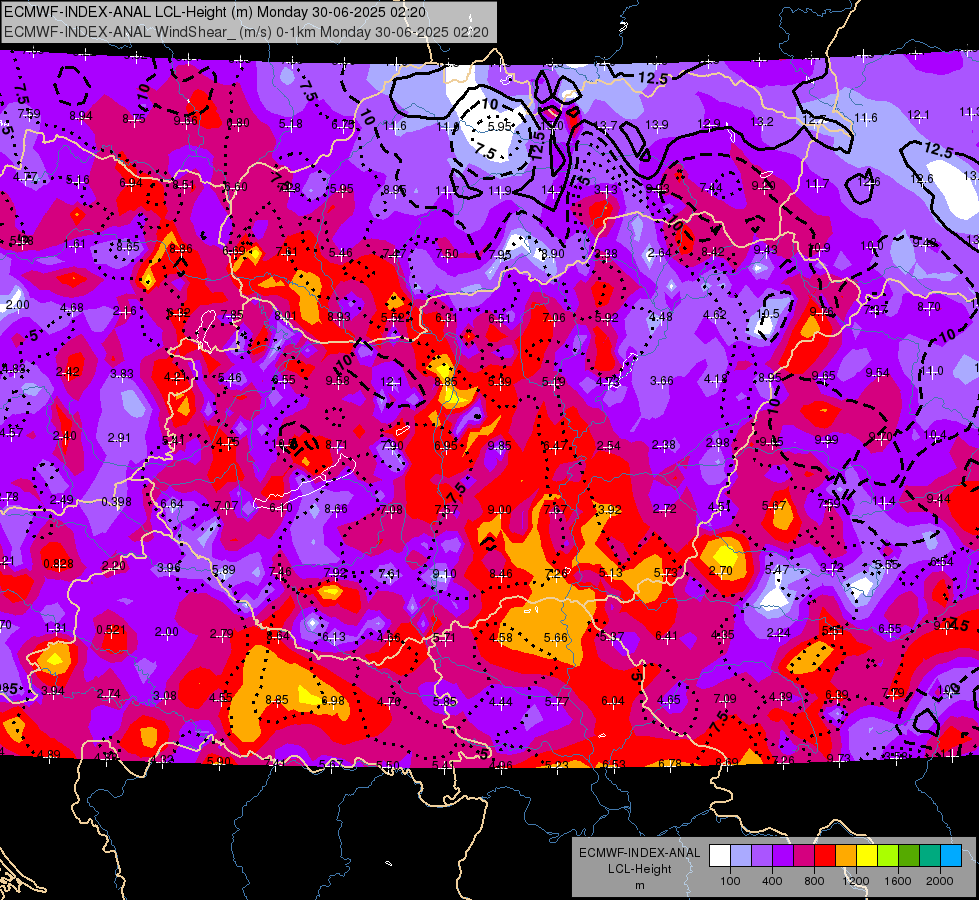Click the wind shear value 5.66

pos(556,638)
